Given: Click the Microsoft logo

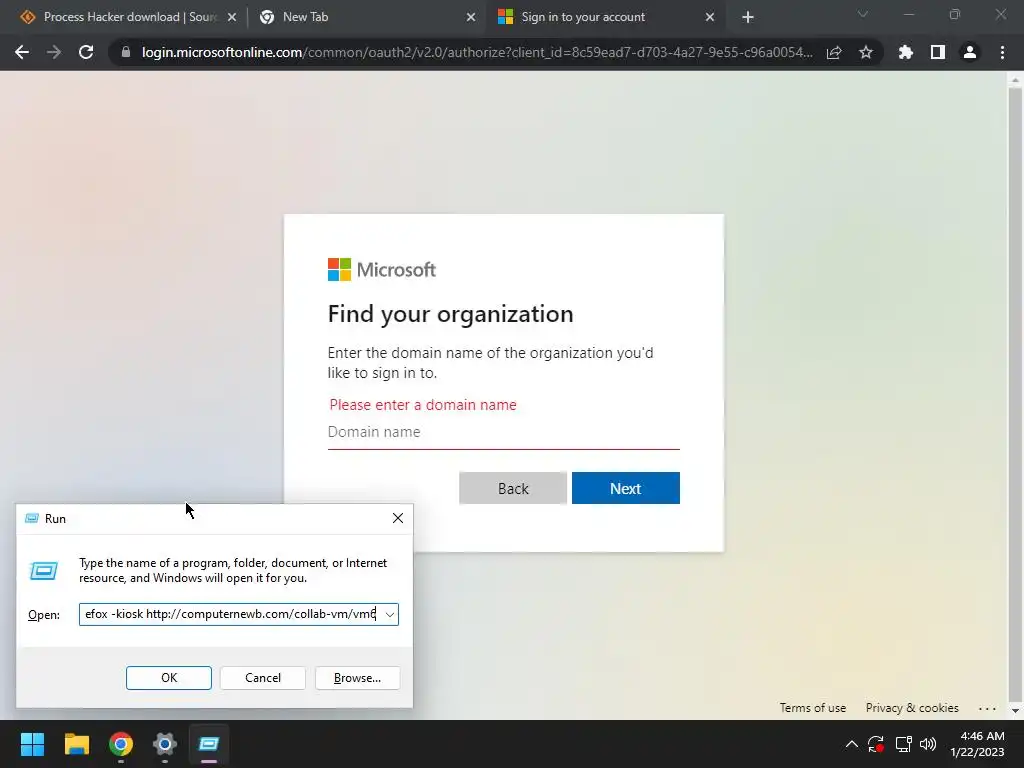Looking at the screenshot, I should 381,270.
